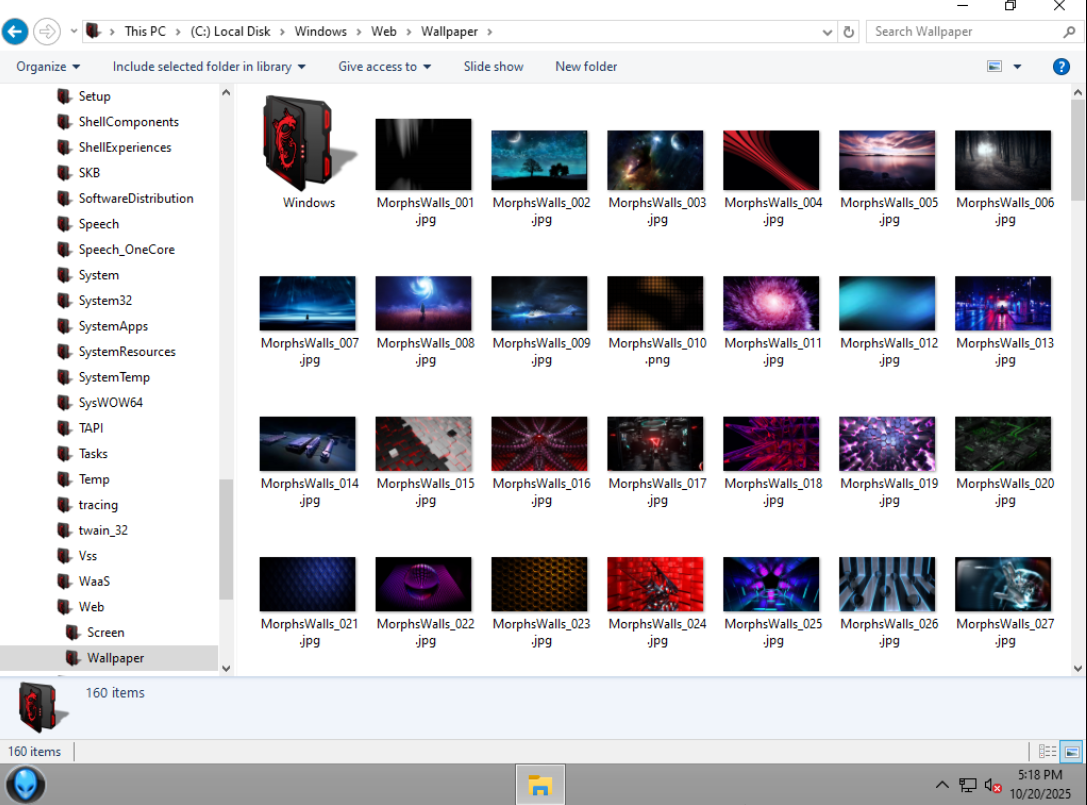Screen dimensions: 1087x805
Task: Start the Slide show
Action: 494,67
